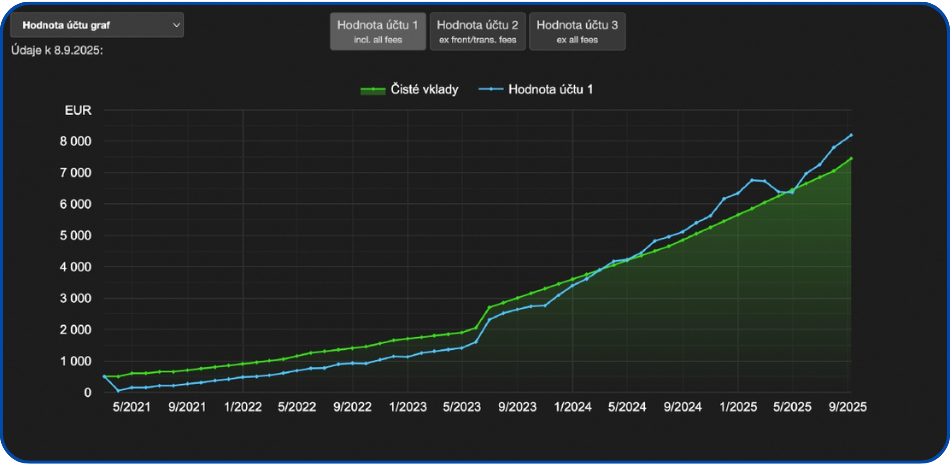The height and width of the screenshot is (466, 950).
Task: Click the blue peak data point in early 2025
Action: [x=752, y=180]
